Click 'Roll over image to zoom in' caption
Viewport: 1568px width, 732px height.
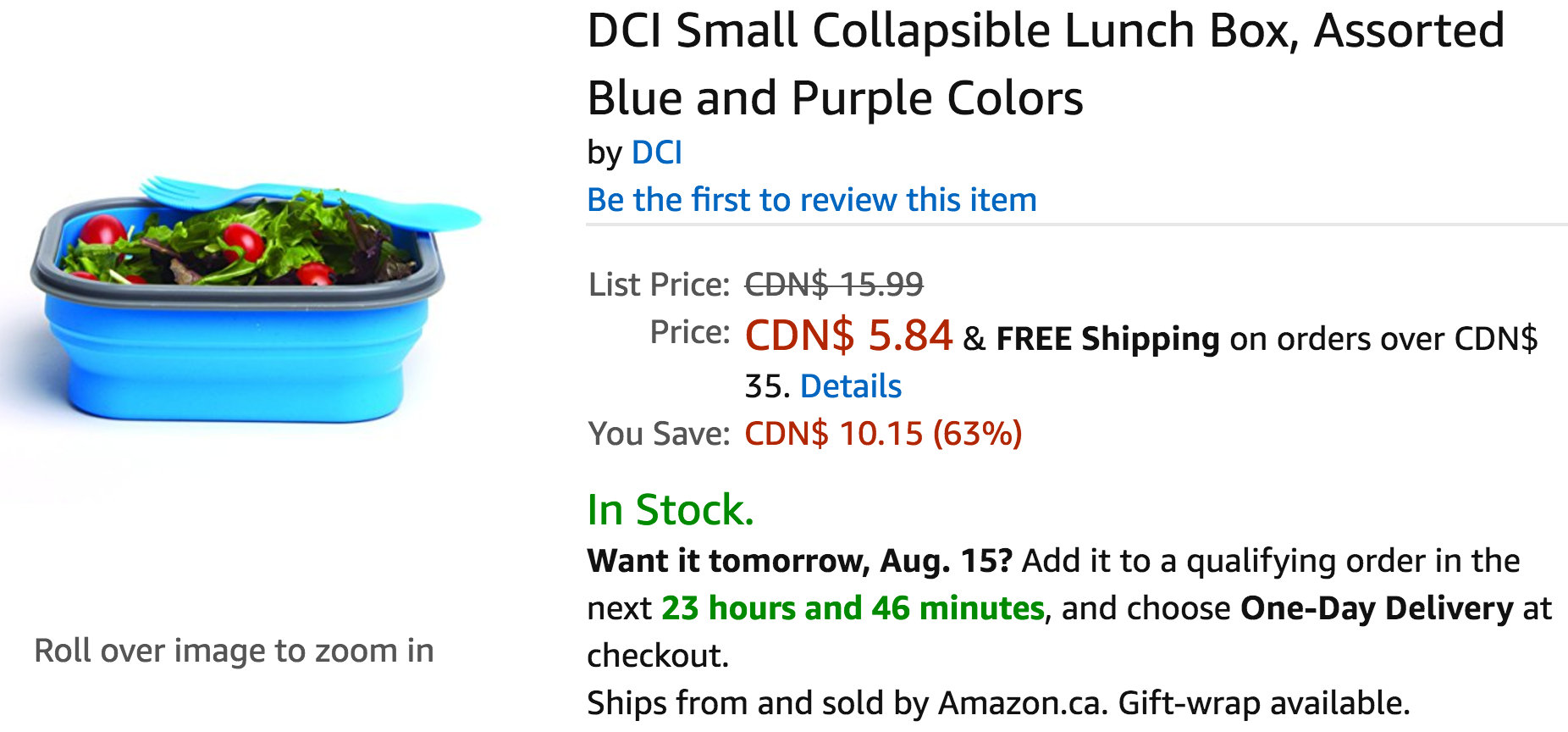pyautogui.click(x=234, y=651)
